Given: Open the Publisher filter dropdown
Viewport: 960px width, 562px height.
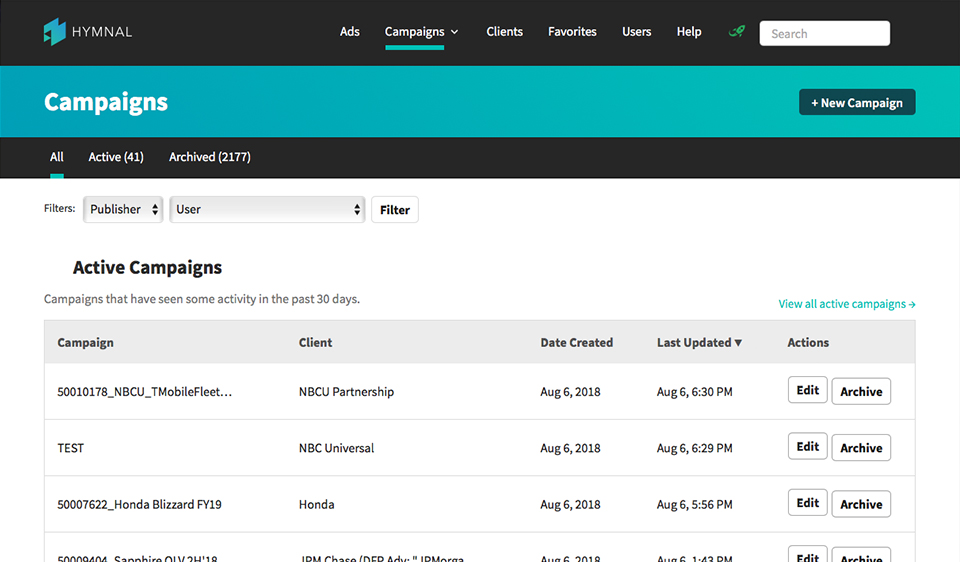Looking at the screenshot, I should pos(123,209).
